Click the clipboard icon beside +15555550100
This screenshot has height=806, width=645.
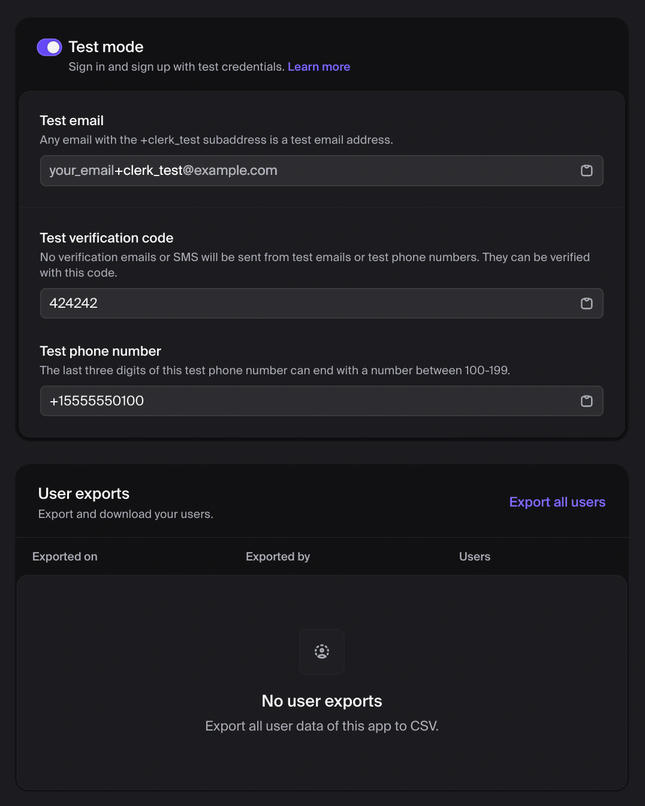[x=586, y=401]
